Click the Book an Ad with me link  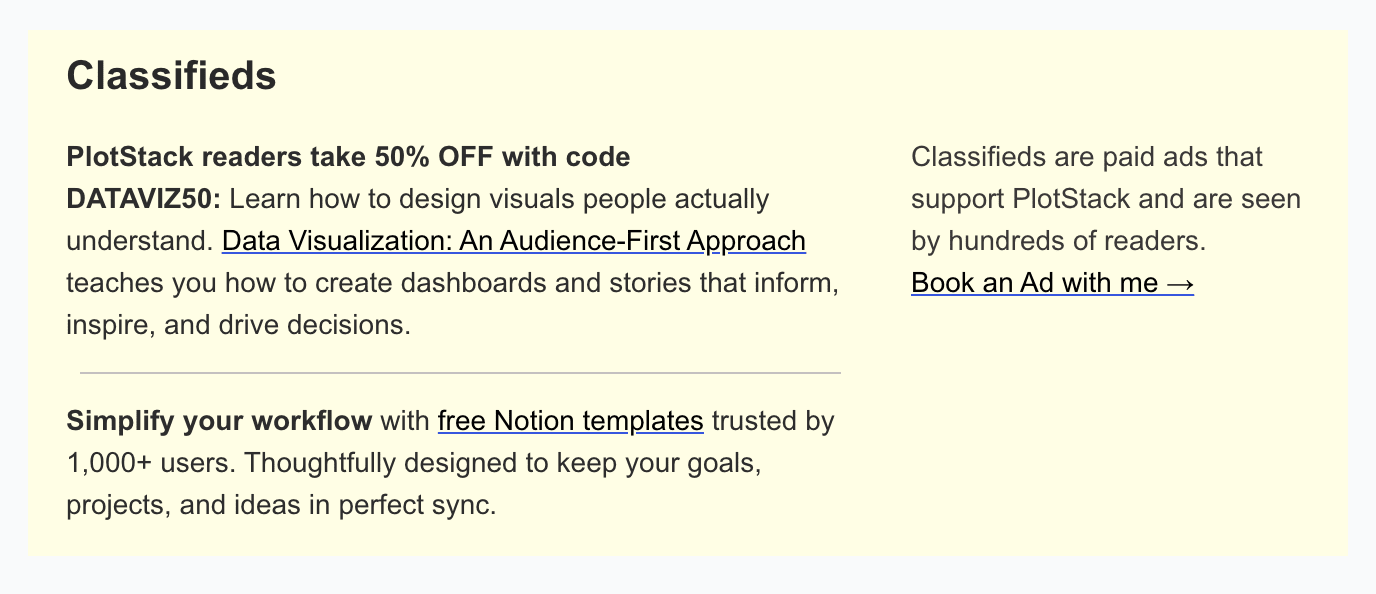tap(1053, 283)
